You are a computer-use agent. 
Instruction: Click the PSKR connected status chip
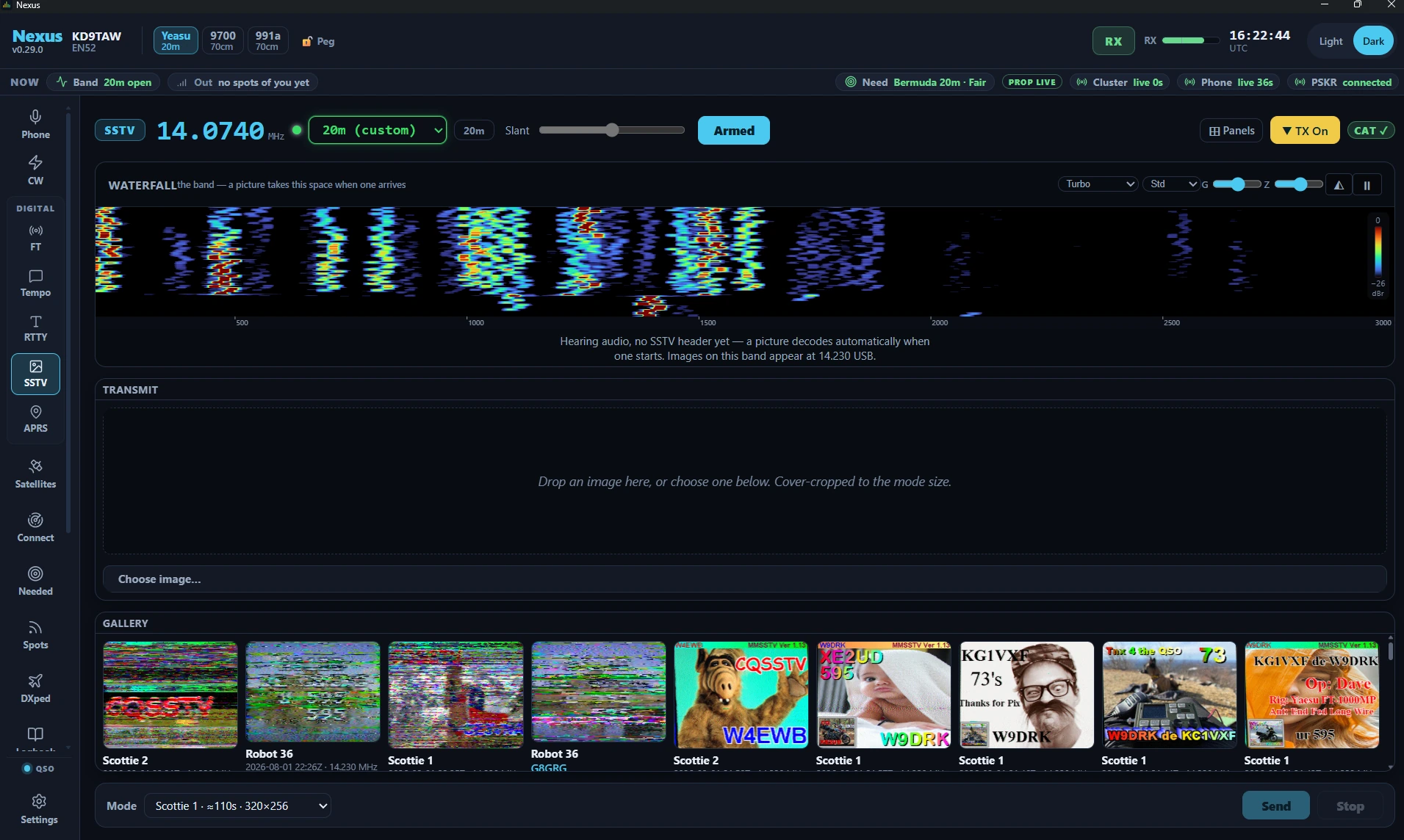click(x=1342, y=82)
